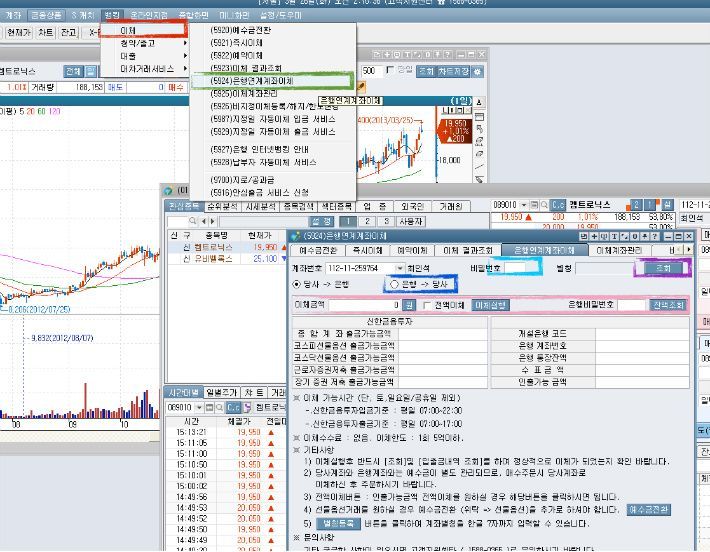The height and width of the screenshot is (552, 710).
Task: Switch to the 예수금전환 tab in transfer window
Action: pos(318,250)
